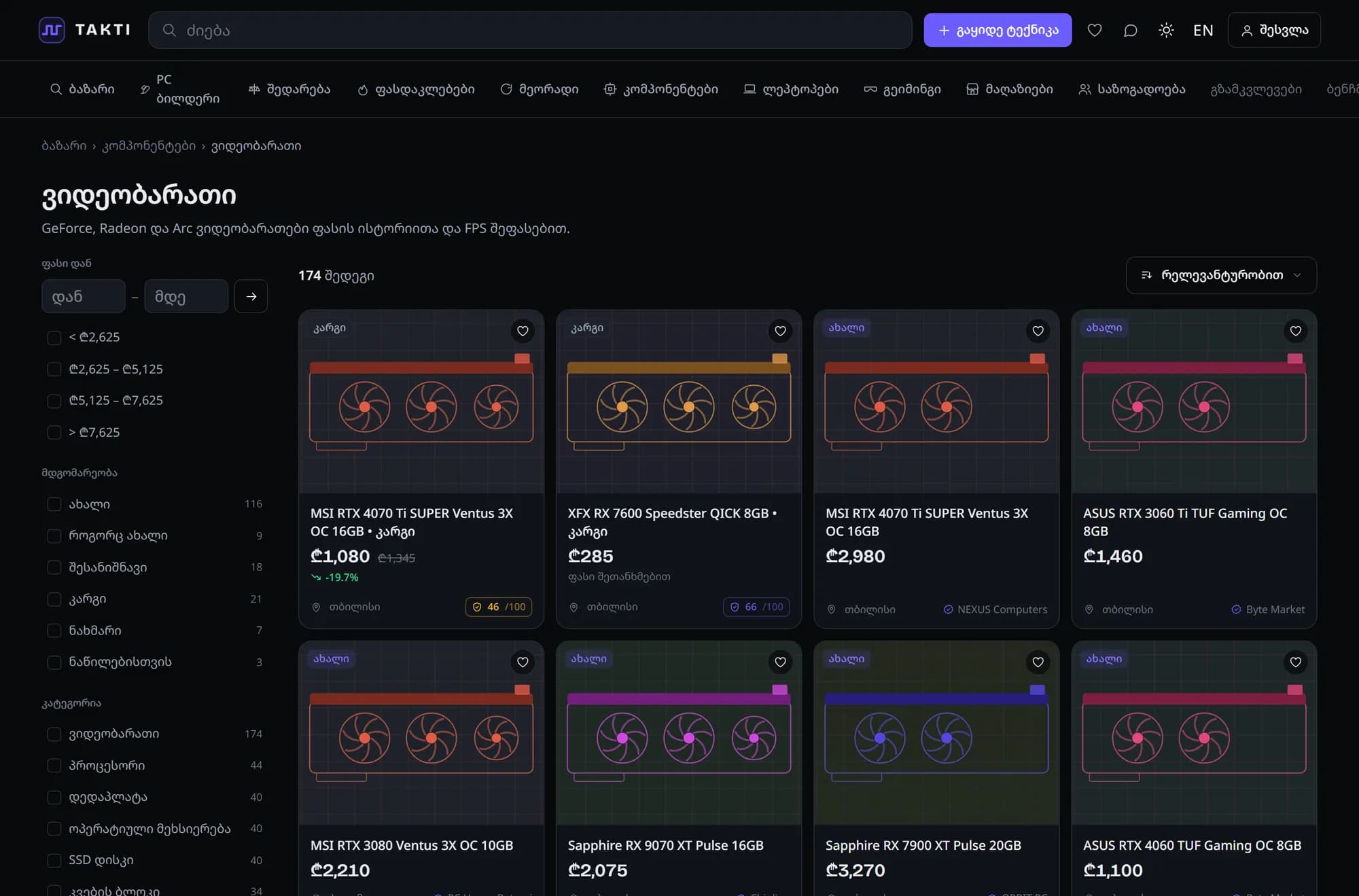Image resolution: width=1359 pixels, height=896 pixels.
Task: Click the TAKTI logo icon
Action: click(52, 30)
